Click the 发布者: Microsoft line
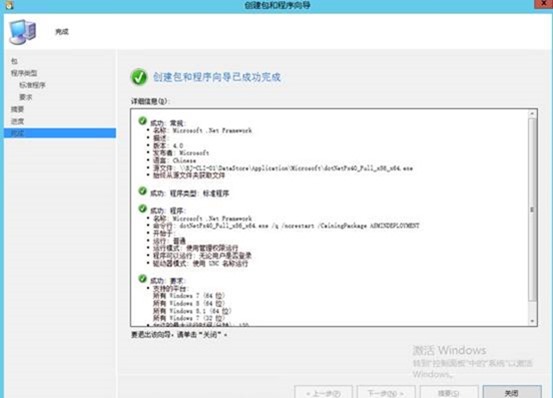Screen dimensions: 553x398 tap(181, 153)
